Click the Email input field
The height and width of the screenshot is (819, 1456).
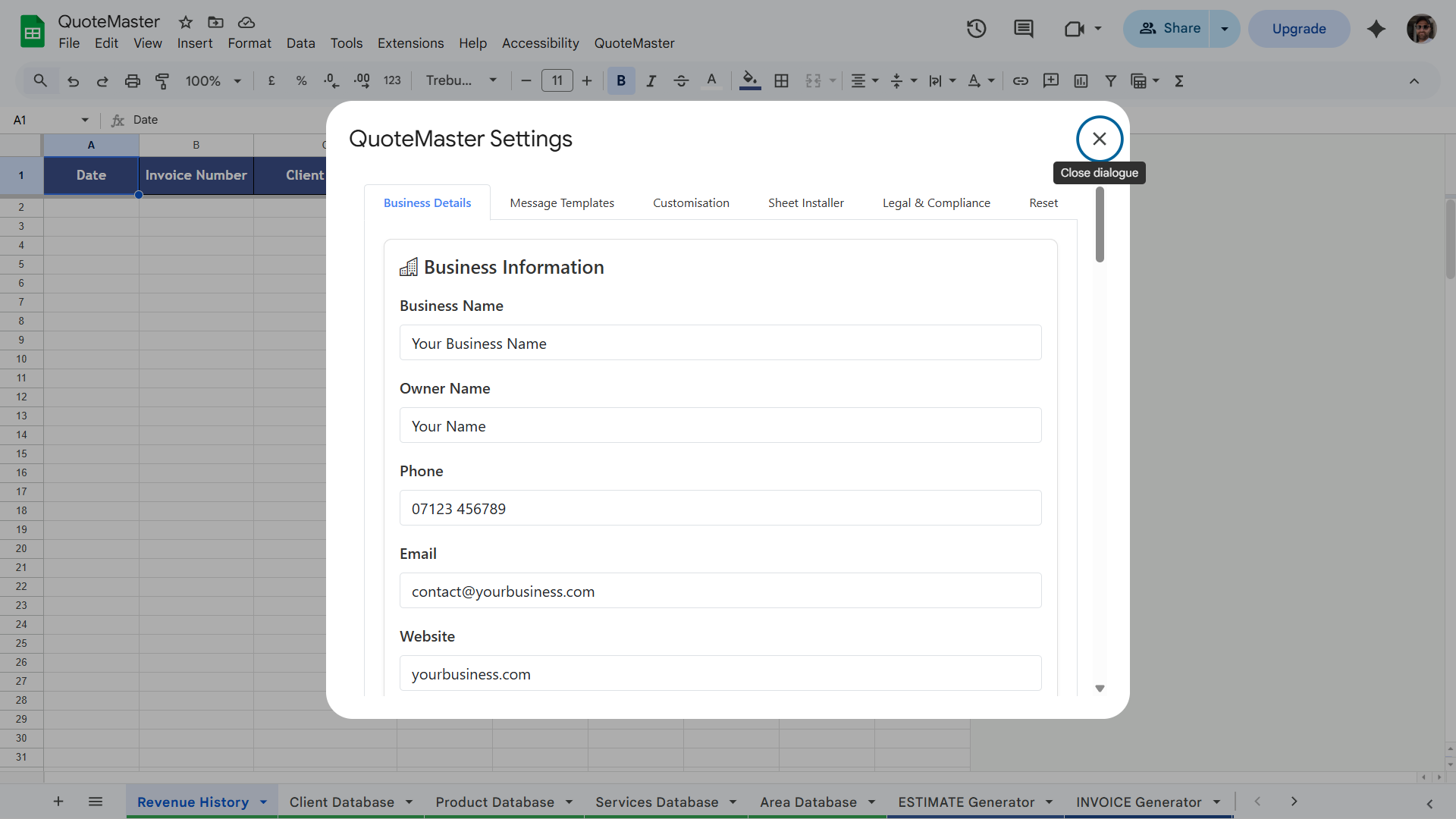(720, 591)
